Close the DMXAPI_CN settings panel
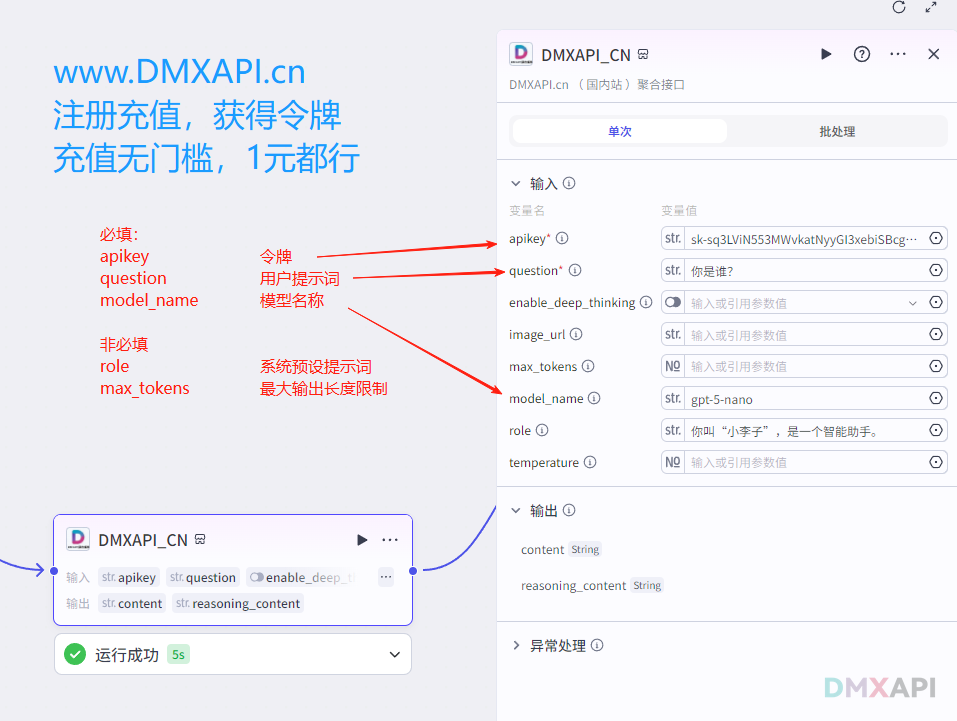Screen dimensions: 957x721 coord(934,54)
